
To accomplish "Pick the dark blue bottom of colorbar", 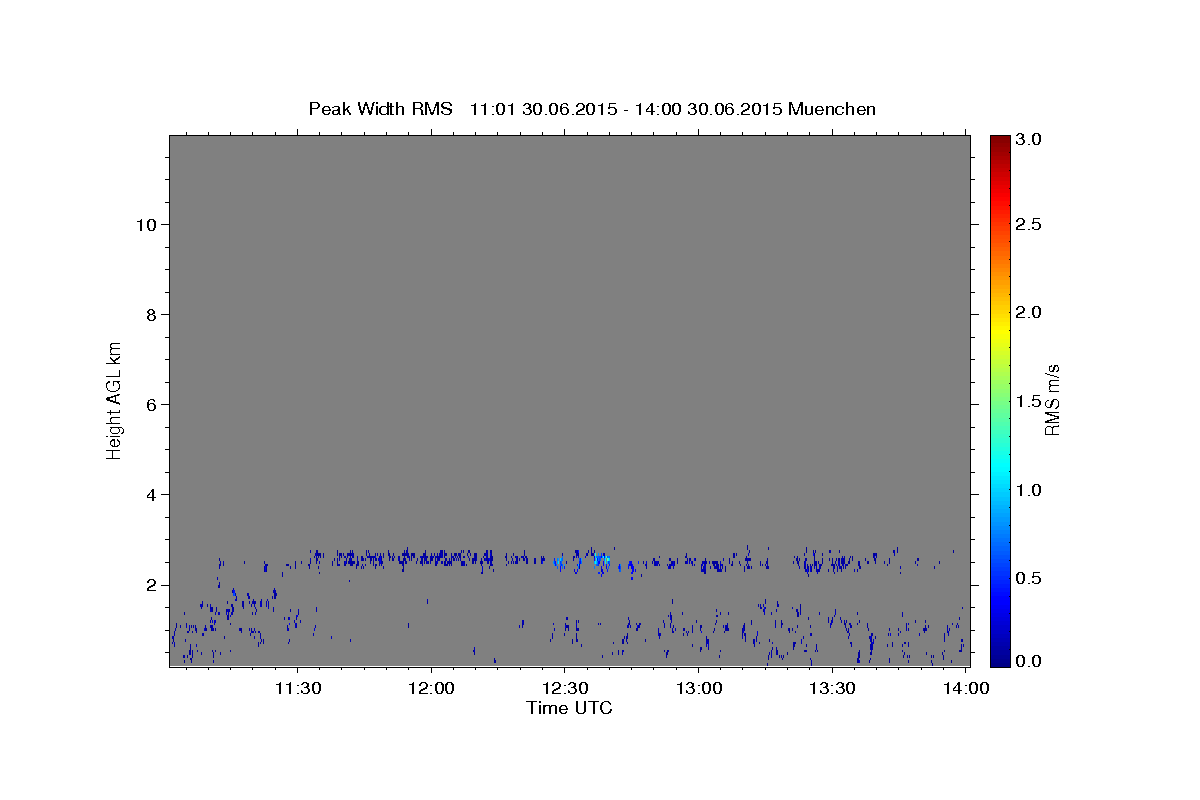I will coord(999,660).
